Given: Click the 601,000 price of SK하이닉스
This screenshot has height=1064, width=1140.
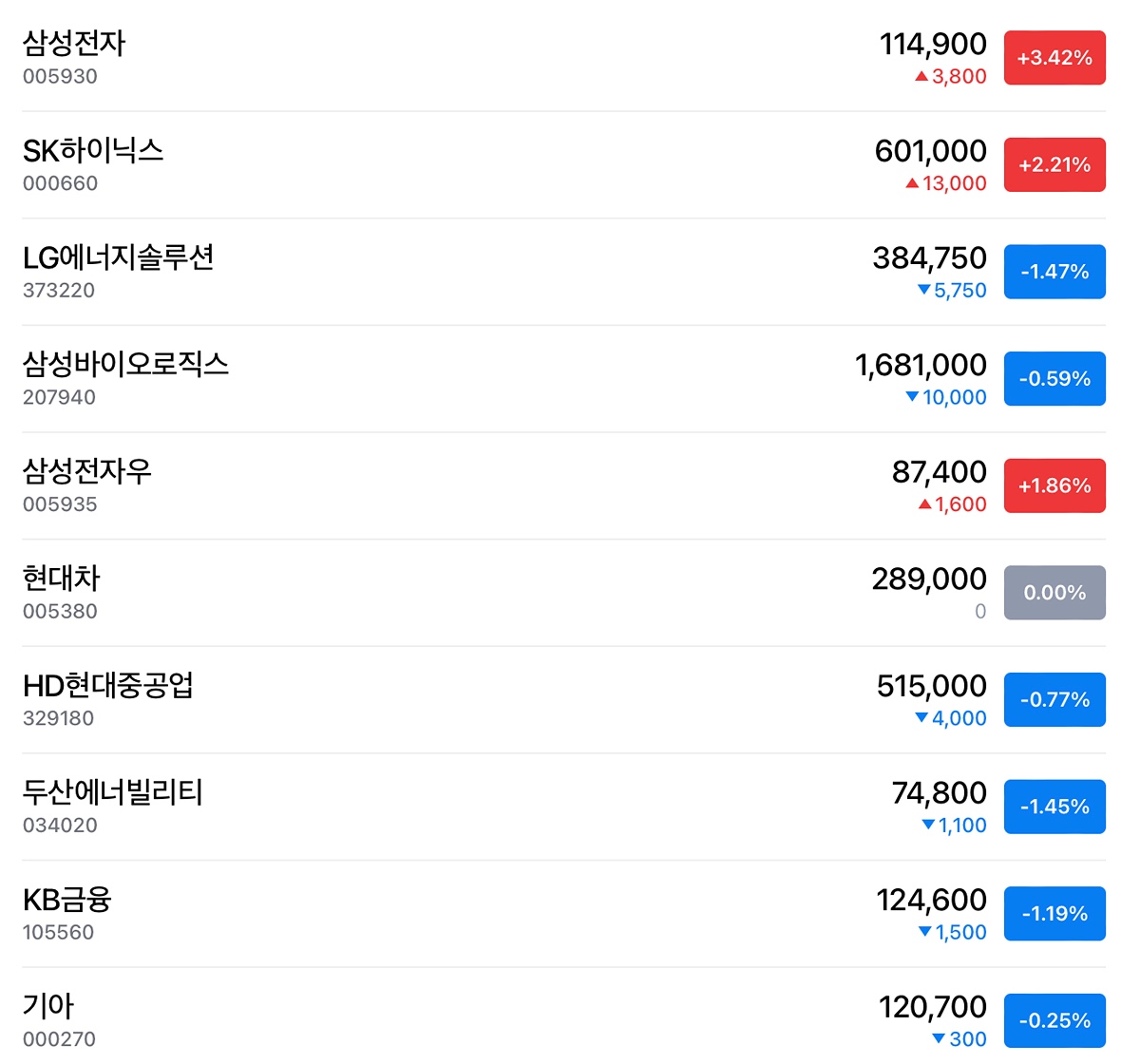Looking at the screenshot, I should click(x=930, y=151).
